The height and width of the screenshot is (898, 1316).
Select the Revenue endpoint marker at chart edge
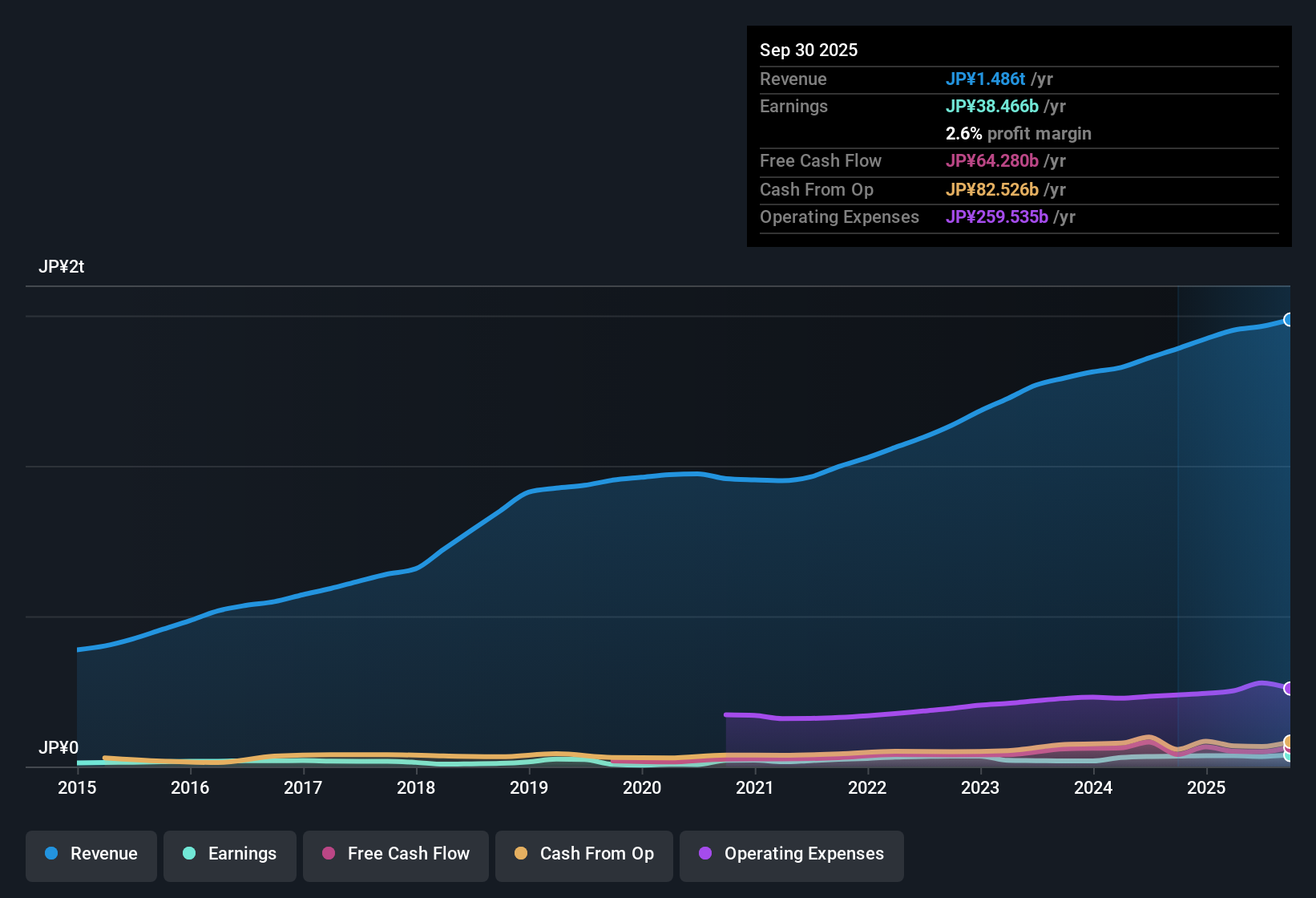point(1290,320)
